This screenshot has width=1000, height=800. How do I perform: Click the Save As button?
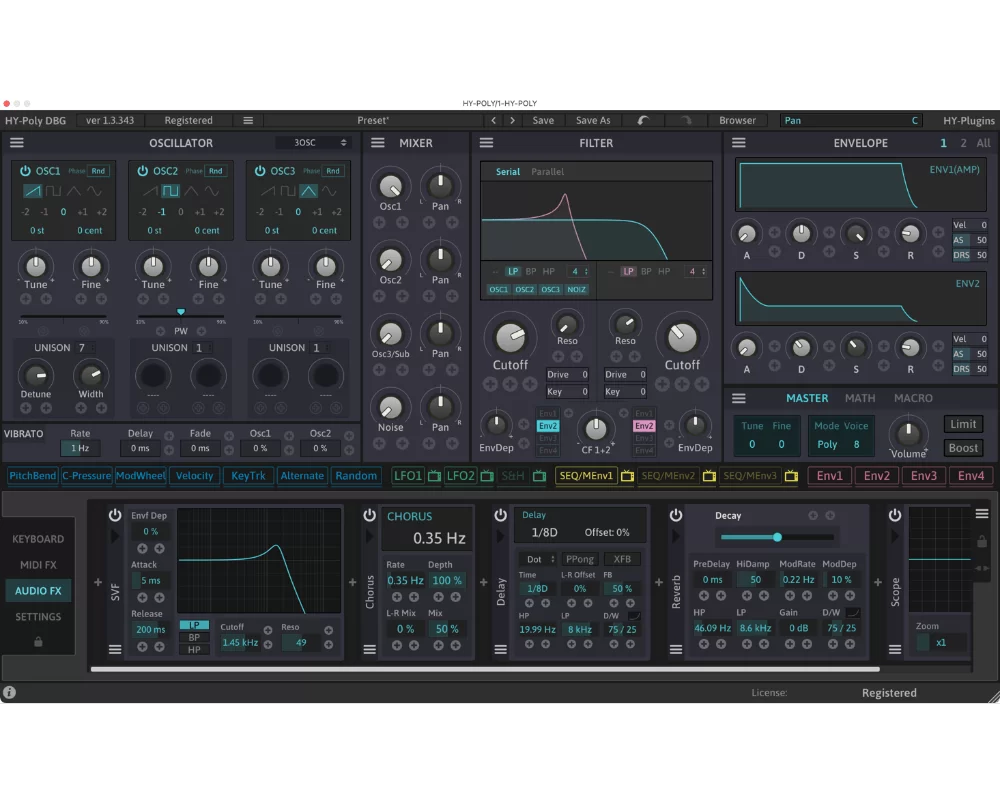(x=593, y=121)
